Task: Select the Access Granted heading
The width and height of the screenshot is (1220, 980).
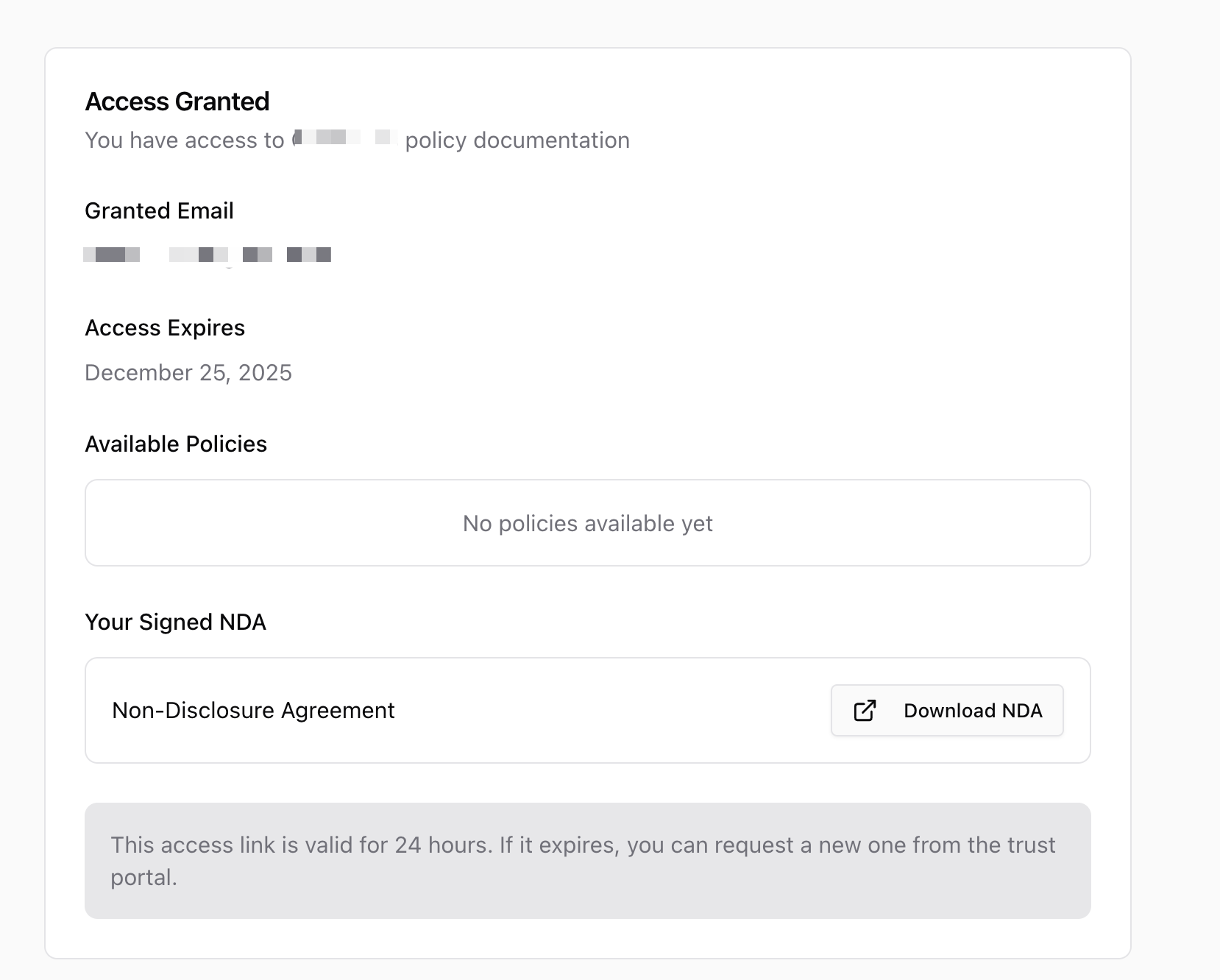Action: click(177, 102)
